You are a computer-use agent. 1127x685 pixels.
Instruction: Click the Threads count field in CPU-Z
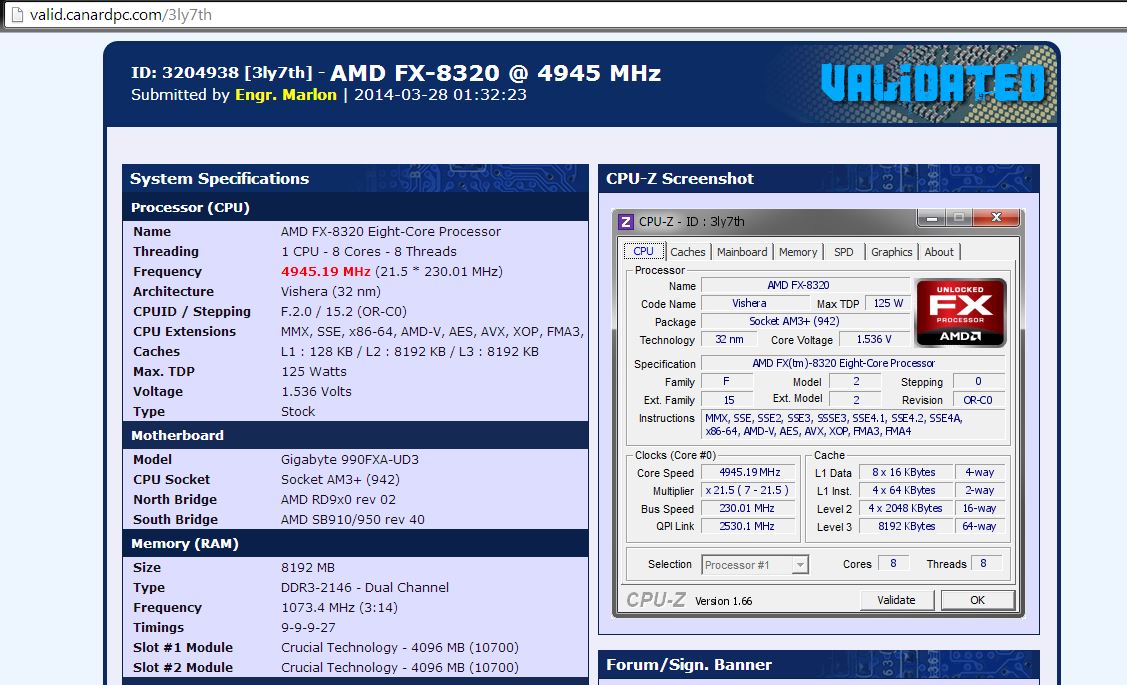pos(984,564)
